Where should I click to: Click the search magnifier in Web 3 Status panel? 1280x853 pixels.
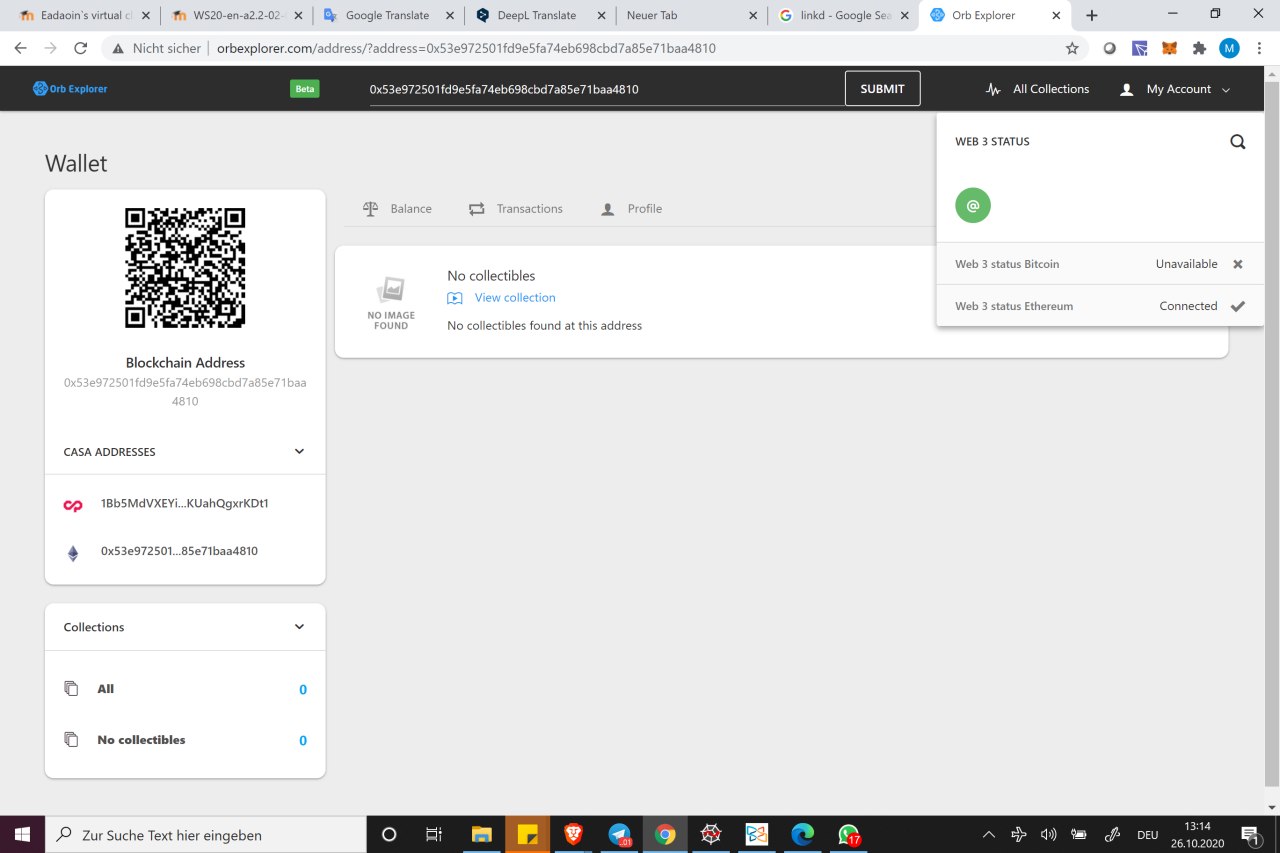[x=1238, y=142]
